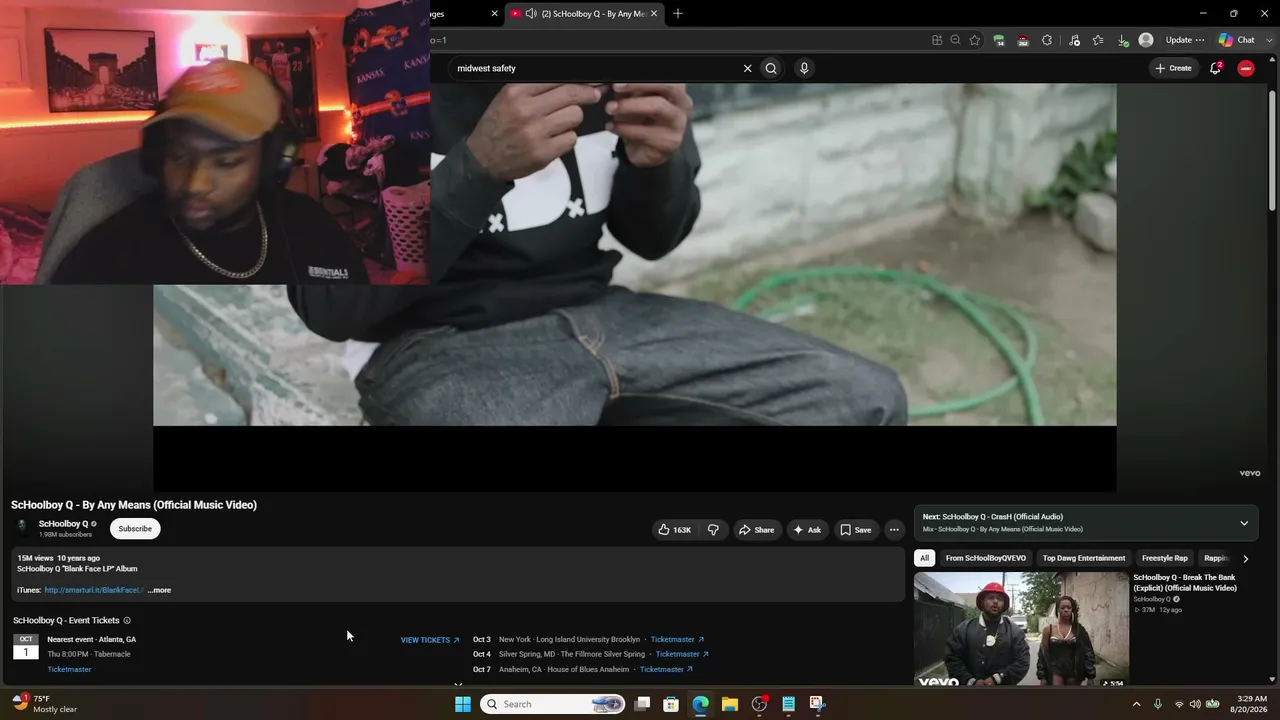The image size is (1280, 720).
Task: Open the ScHoolboy Q channel name
Action: 63,524
